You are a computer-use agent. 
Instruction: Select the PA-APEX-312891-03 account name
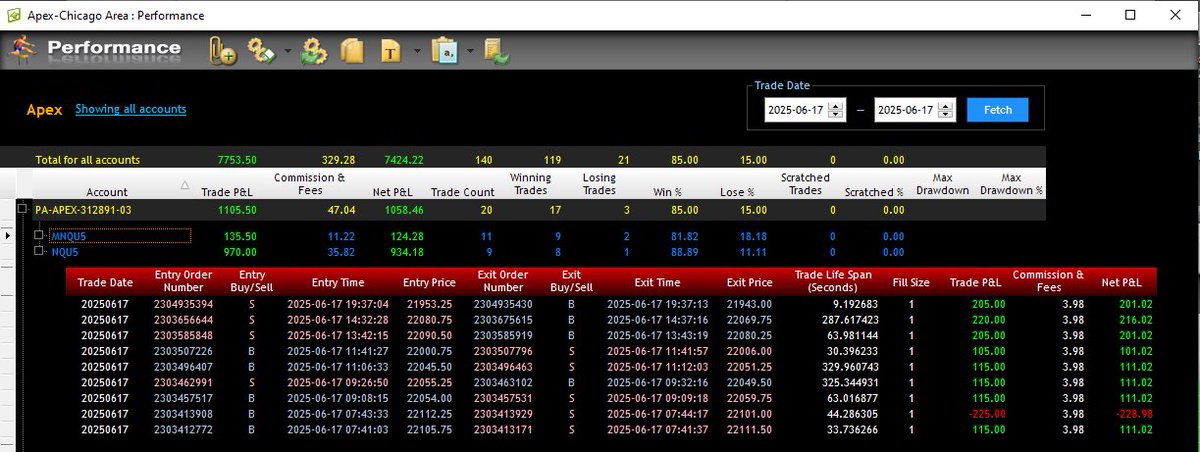83,209
